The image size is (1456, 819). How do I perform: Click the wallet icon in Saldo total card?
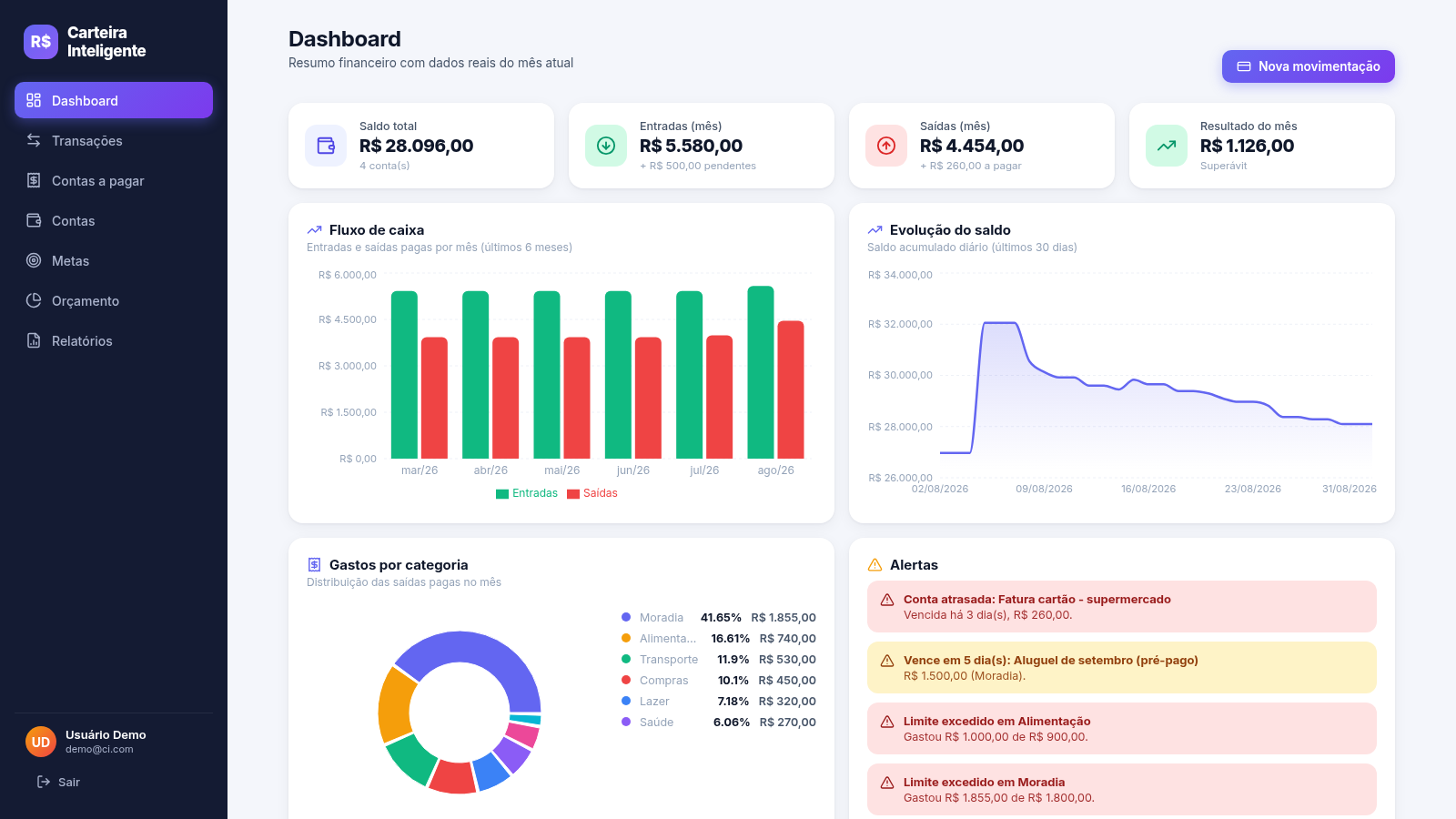pyautogui.click(x=326, y=146)
